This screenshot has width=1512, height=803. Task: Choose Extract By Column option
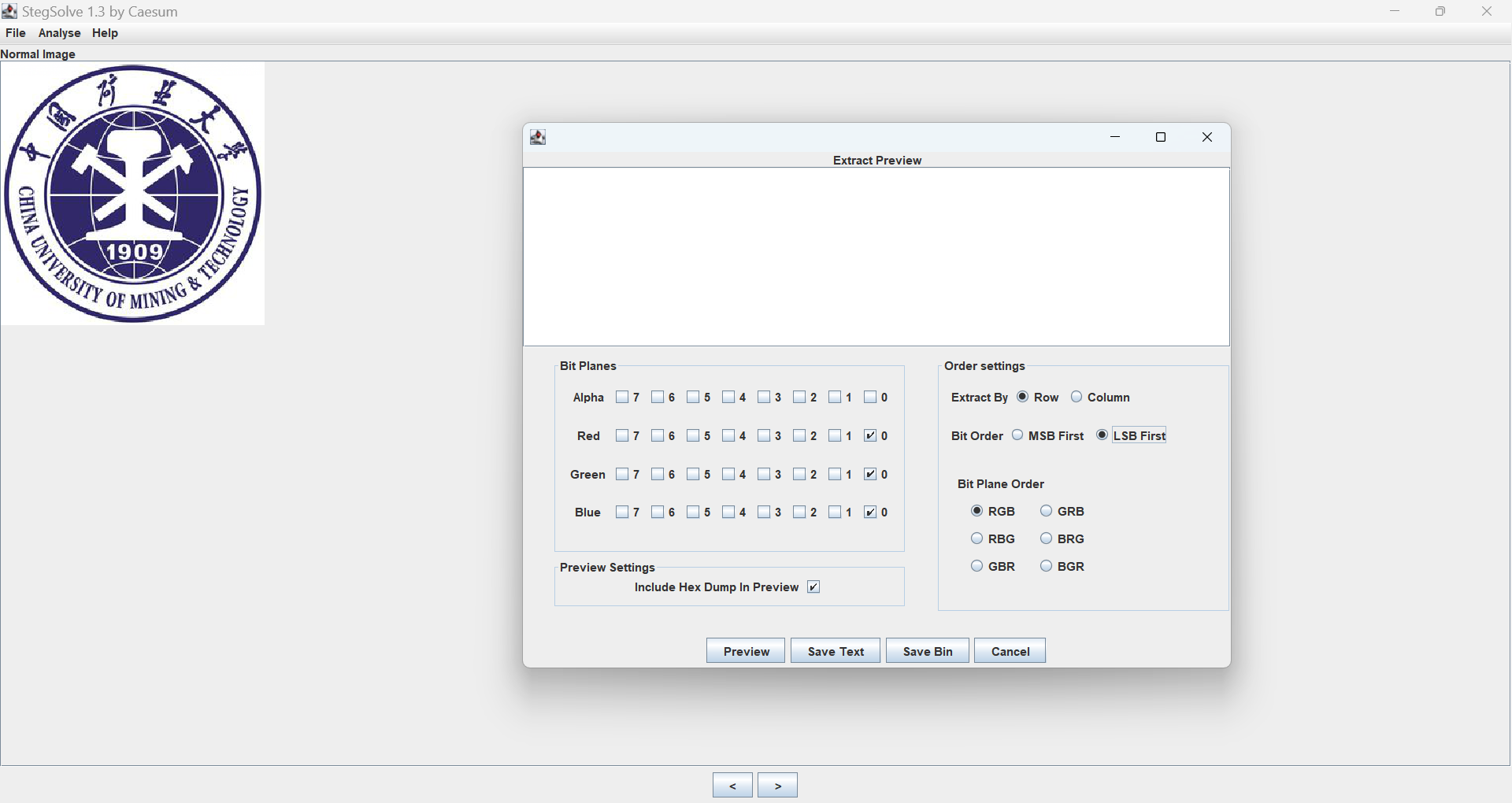click(1077, 397)
